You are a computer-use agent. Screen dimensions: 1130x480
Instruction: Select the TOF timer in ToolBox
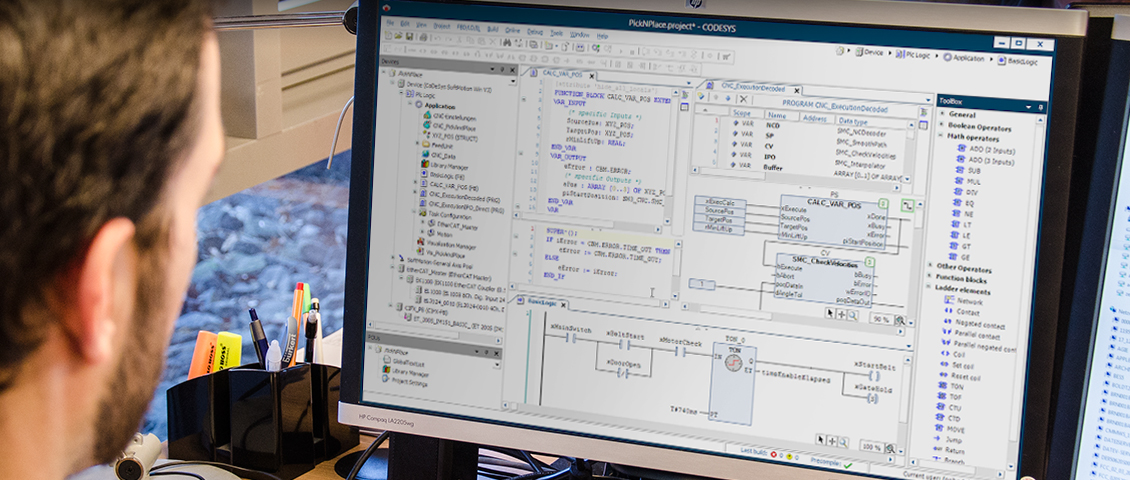point(951,396)
